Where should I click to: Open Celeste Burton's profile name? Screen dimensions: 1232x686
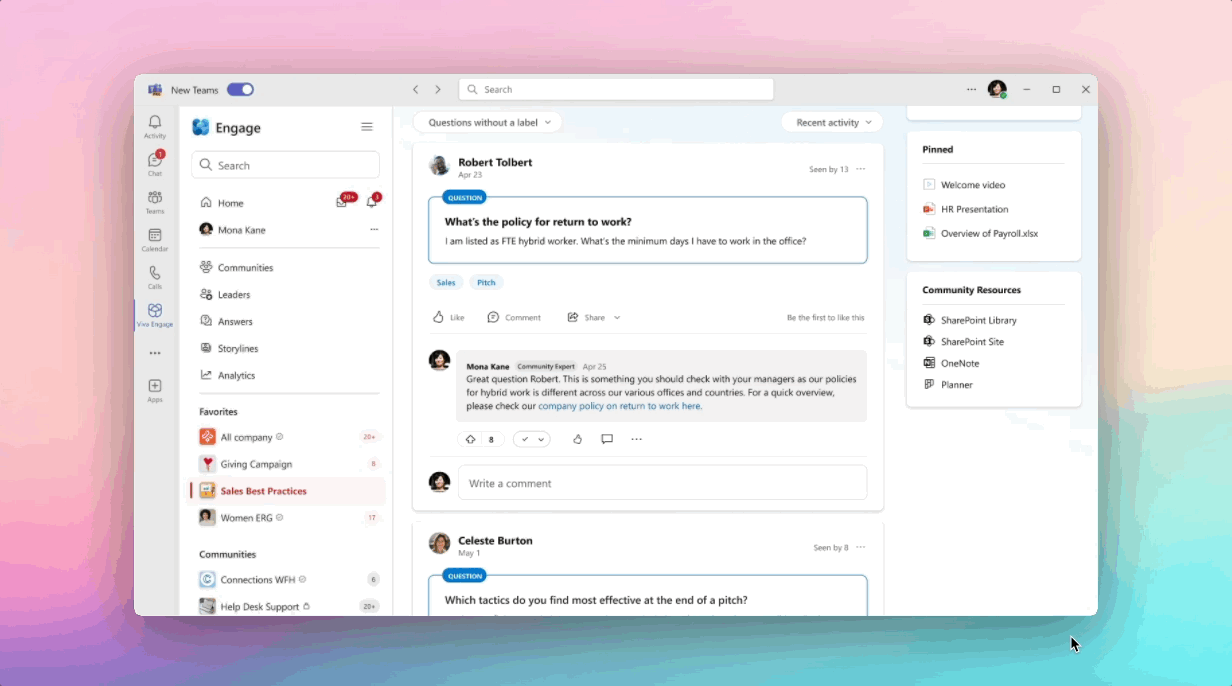coord(495,541)
